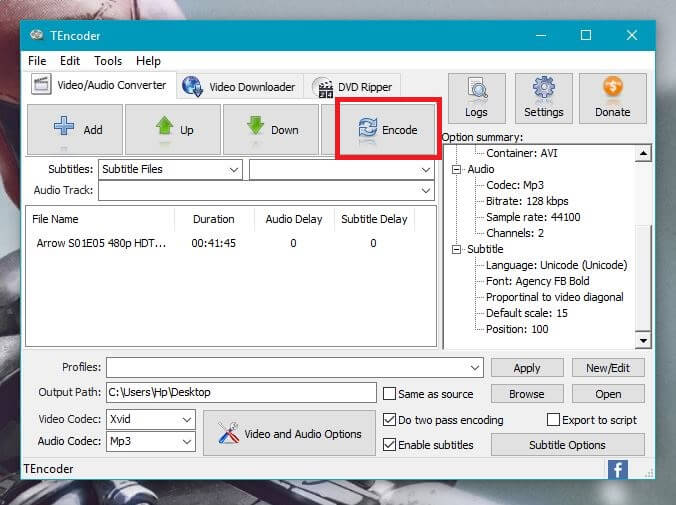Open Video and Audio Options
This screenshot has height=505, width=676.
pyautogui.click(x=289, y=433)
